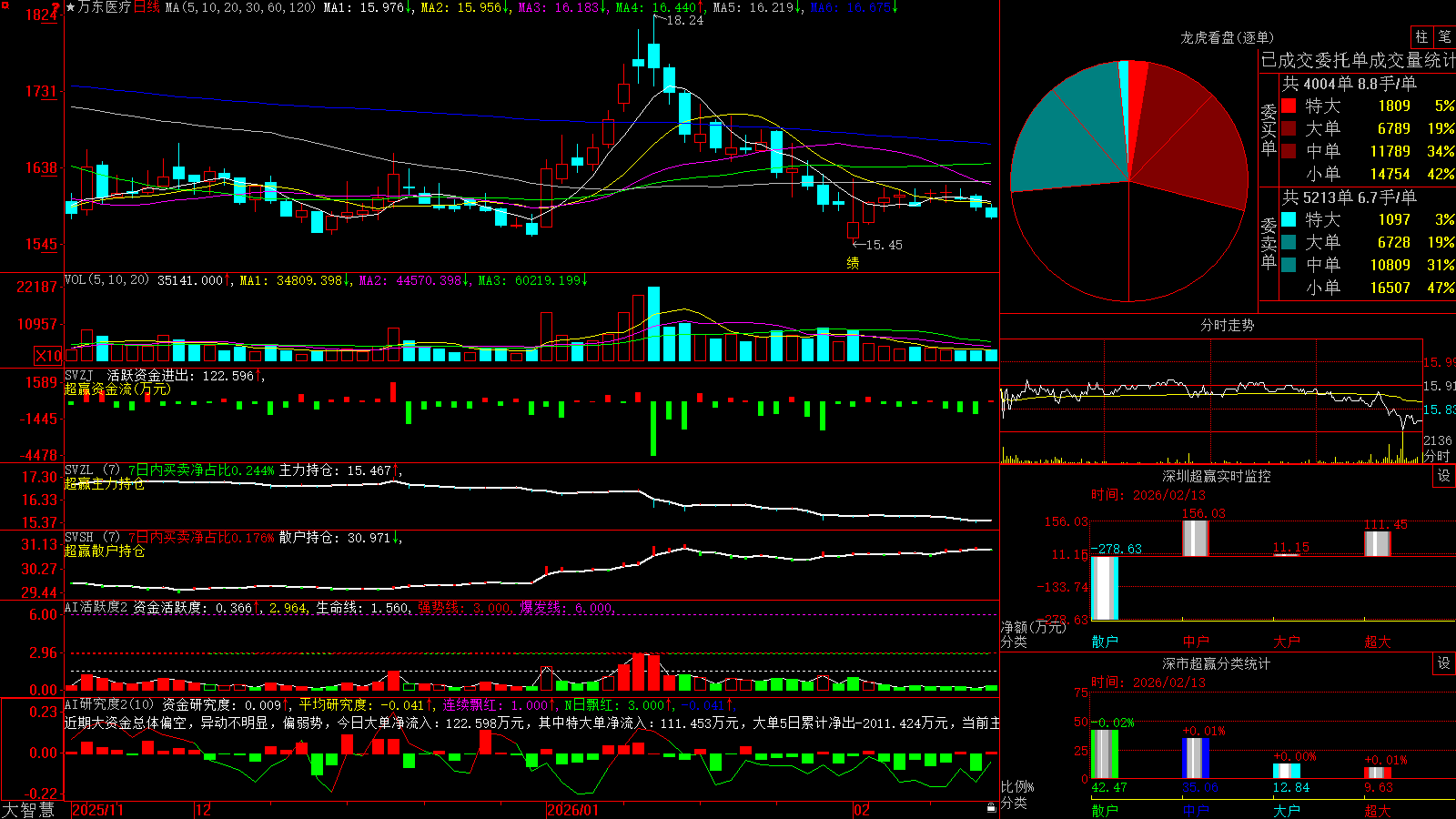
Task: Select the 2026/01 date marker on timeline
Action: click(x=572, y=810)
